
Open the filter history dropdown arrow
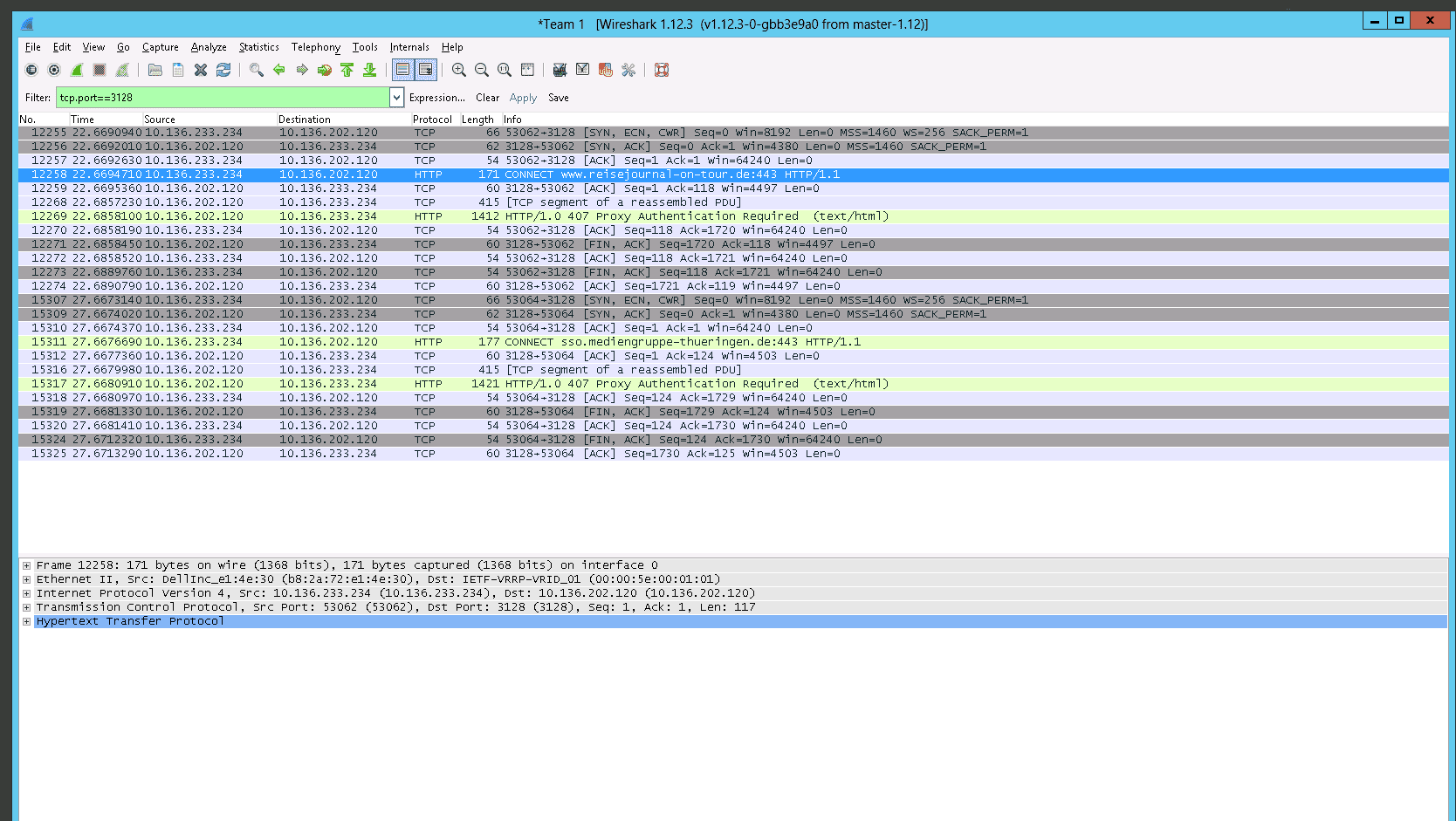tap(396, 98)
